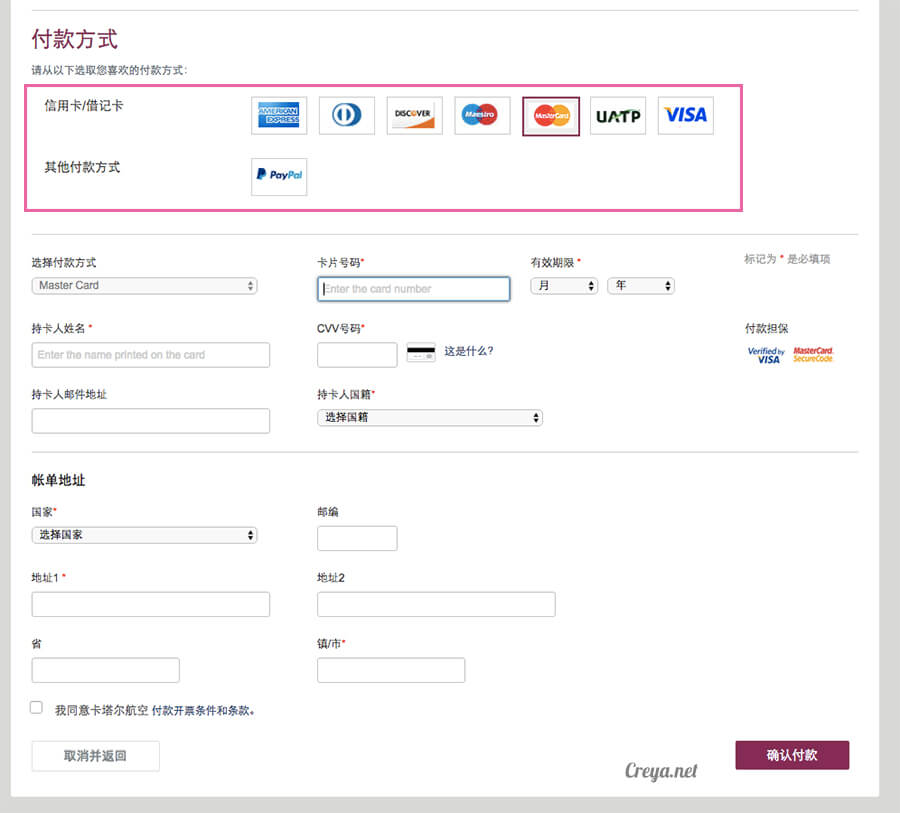Click the 确认付款 confirm payment button
This screenshot has height=813, width=900.
[x=792, y=755]
